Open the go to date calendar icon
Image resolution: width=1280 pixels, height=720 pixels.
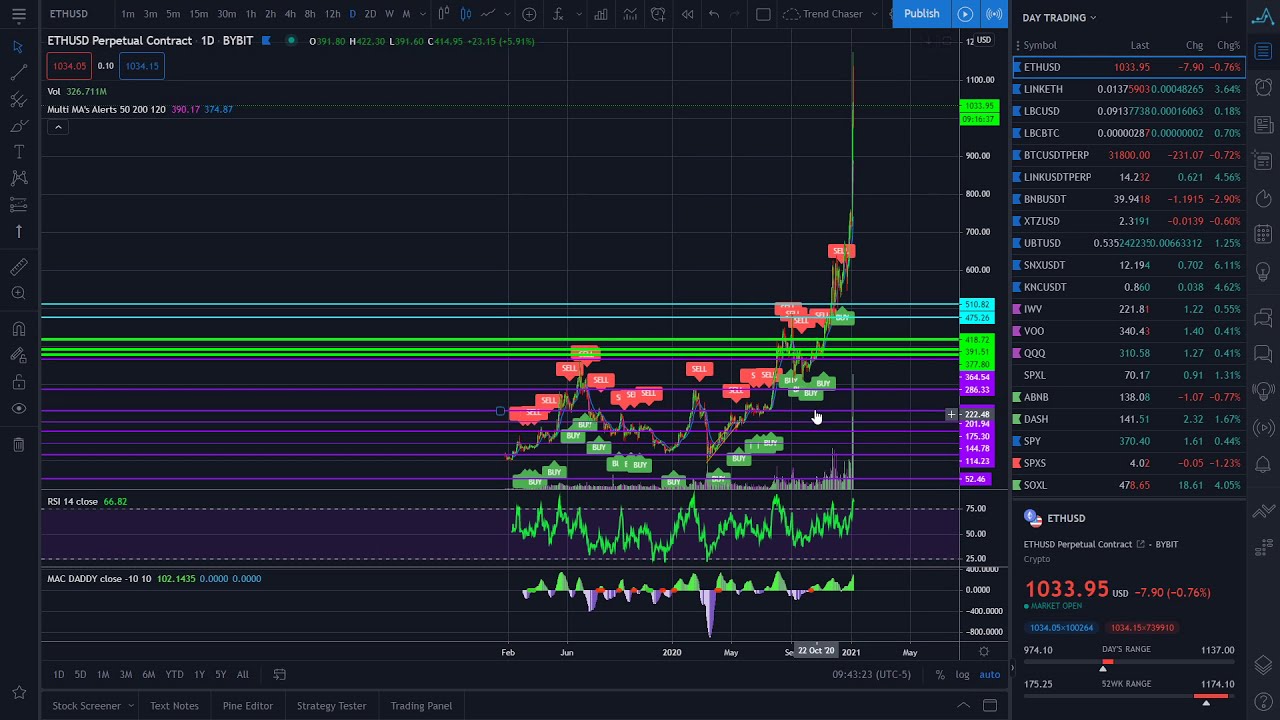pos(280,675)
